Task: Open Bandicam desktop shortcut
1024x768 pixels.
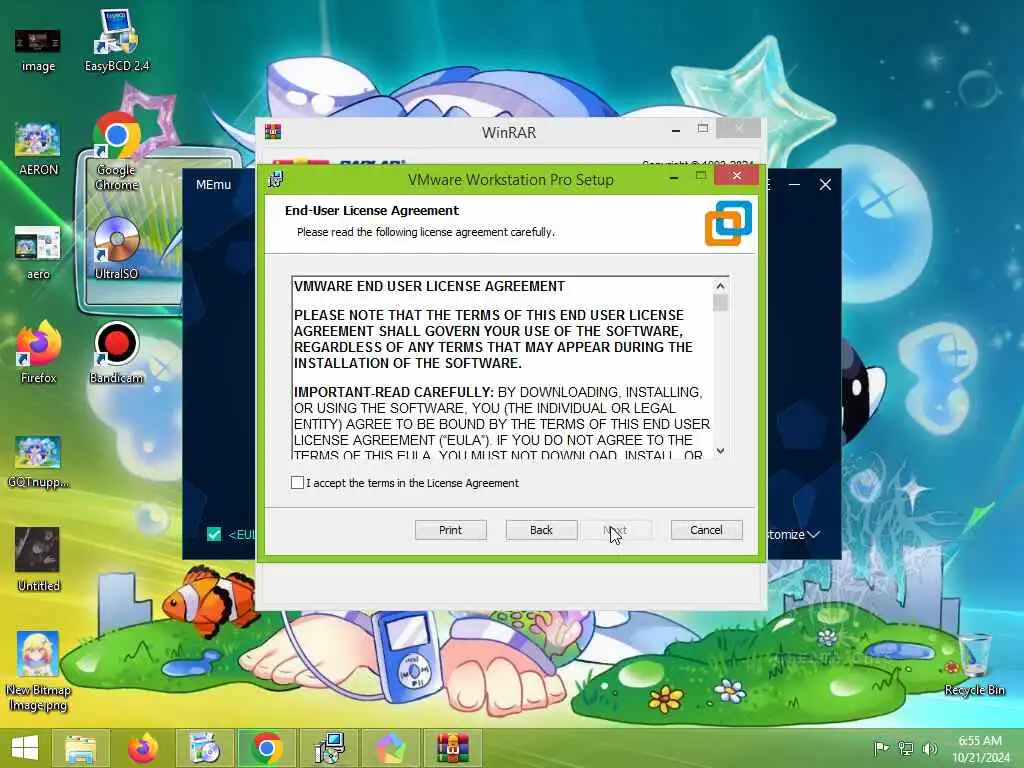Action: pos(117,353)
